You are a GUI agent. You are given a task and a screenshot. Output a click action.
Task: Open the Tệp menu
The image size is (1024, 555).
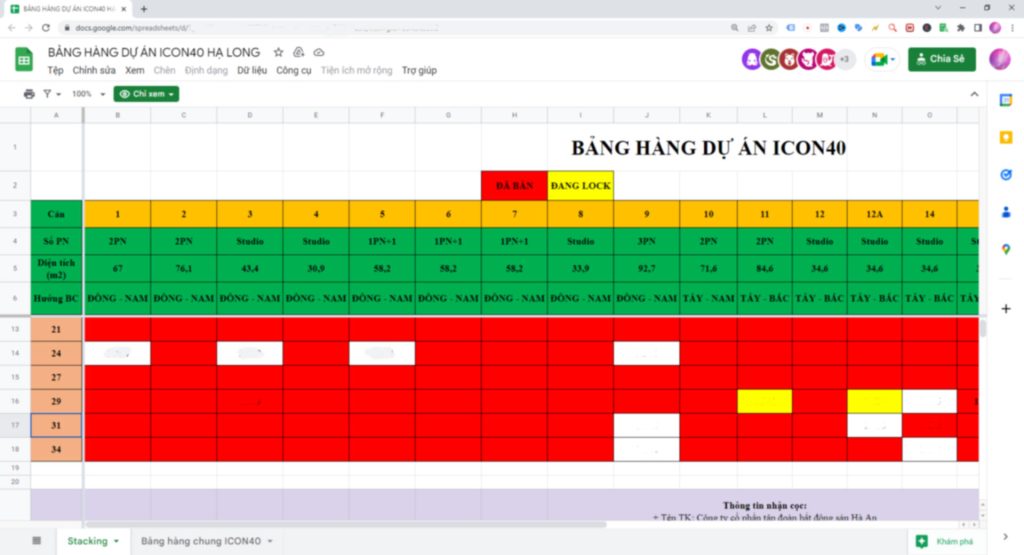point(56,71)
